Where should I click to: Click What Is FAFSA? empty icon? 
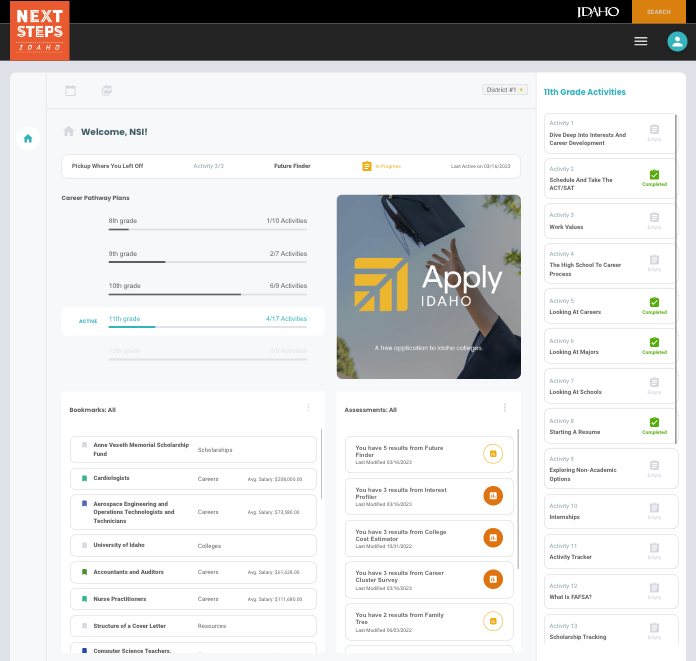[x=654, y=587]
